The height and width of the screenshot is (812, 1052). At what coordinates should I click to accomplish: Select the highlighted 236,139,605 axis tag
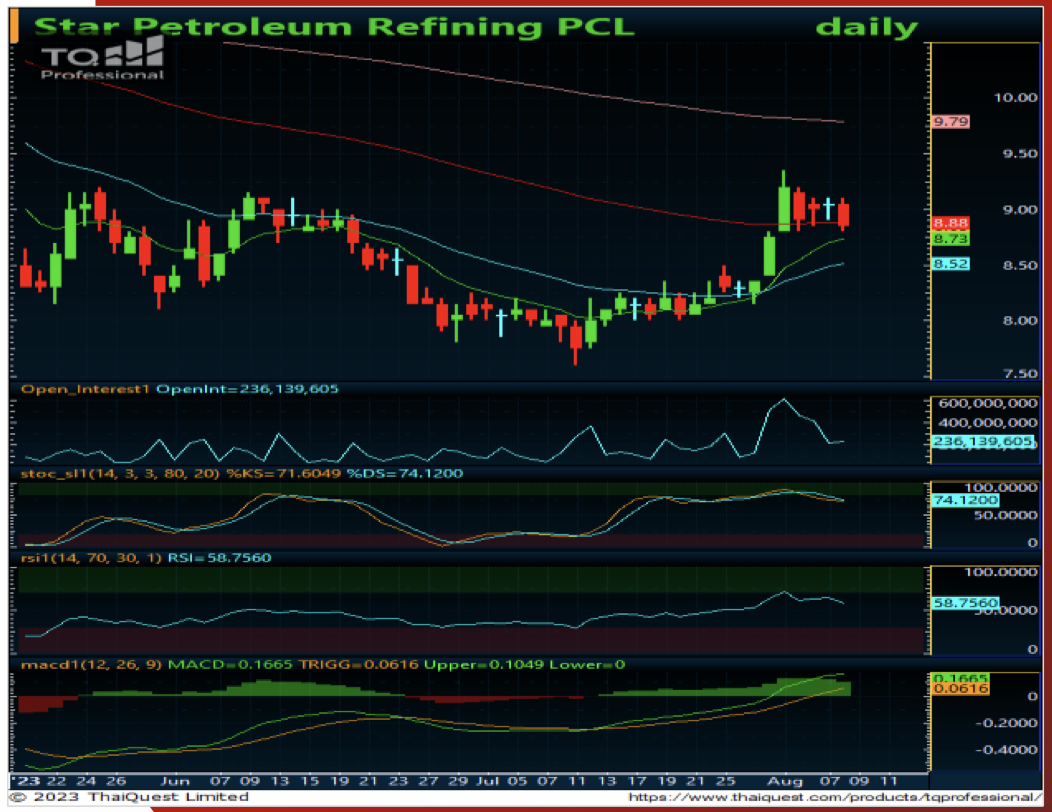983,442
